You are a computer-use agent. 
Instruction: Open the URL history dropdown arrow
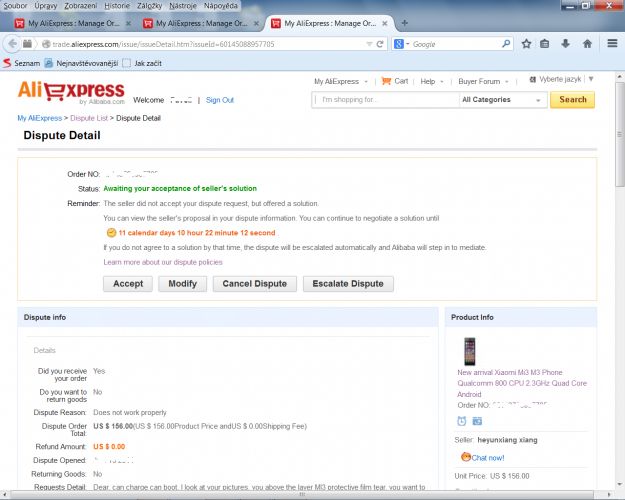pos(369,44)
